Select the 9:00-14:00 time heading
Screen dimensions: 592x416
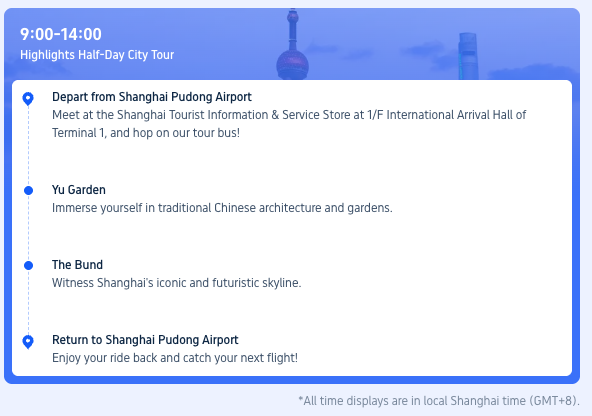[61, 34]
